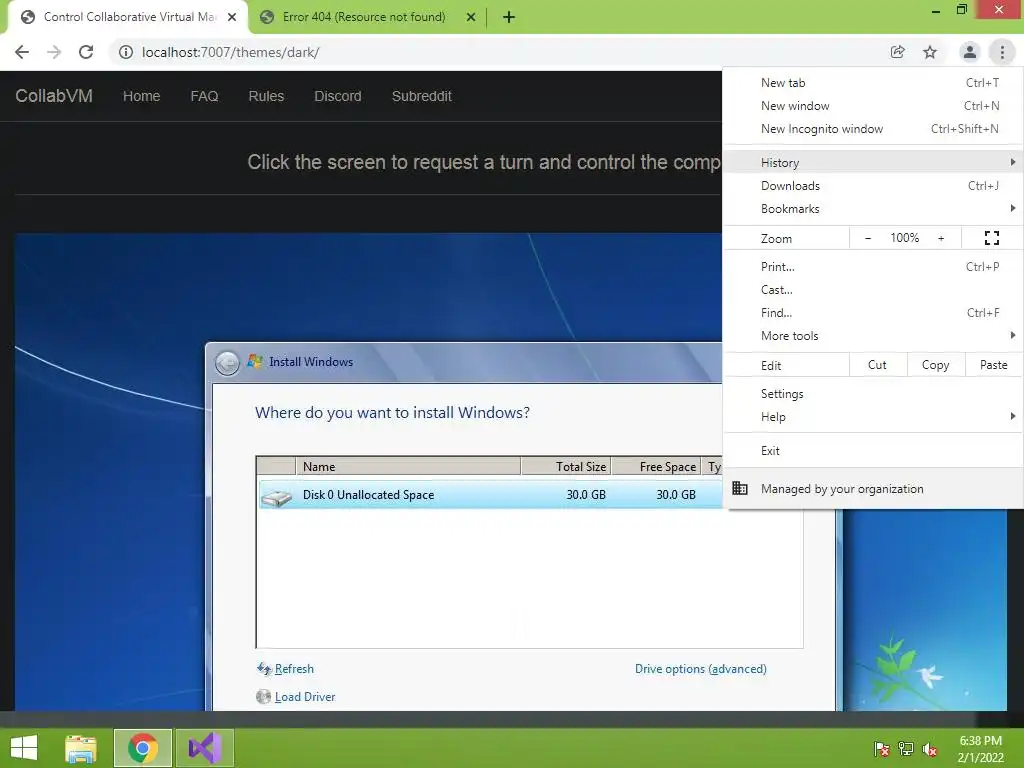This screenshot has height=768, width=1024.
Task: Open Chrome Settings
Action: tap(873, 394)
